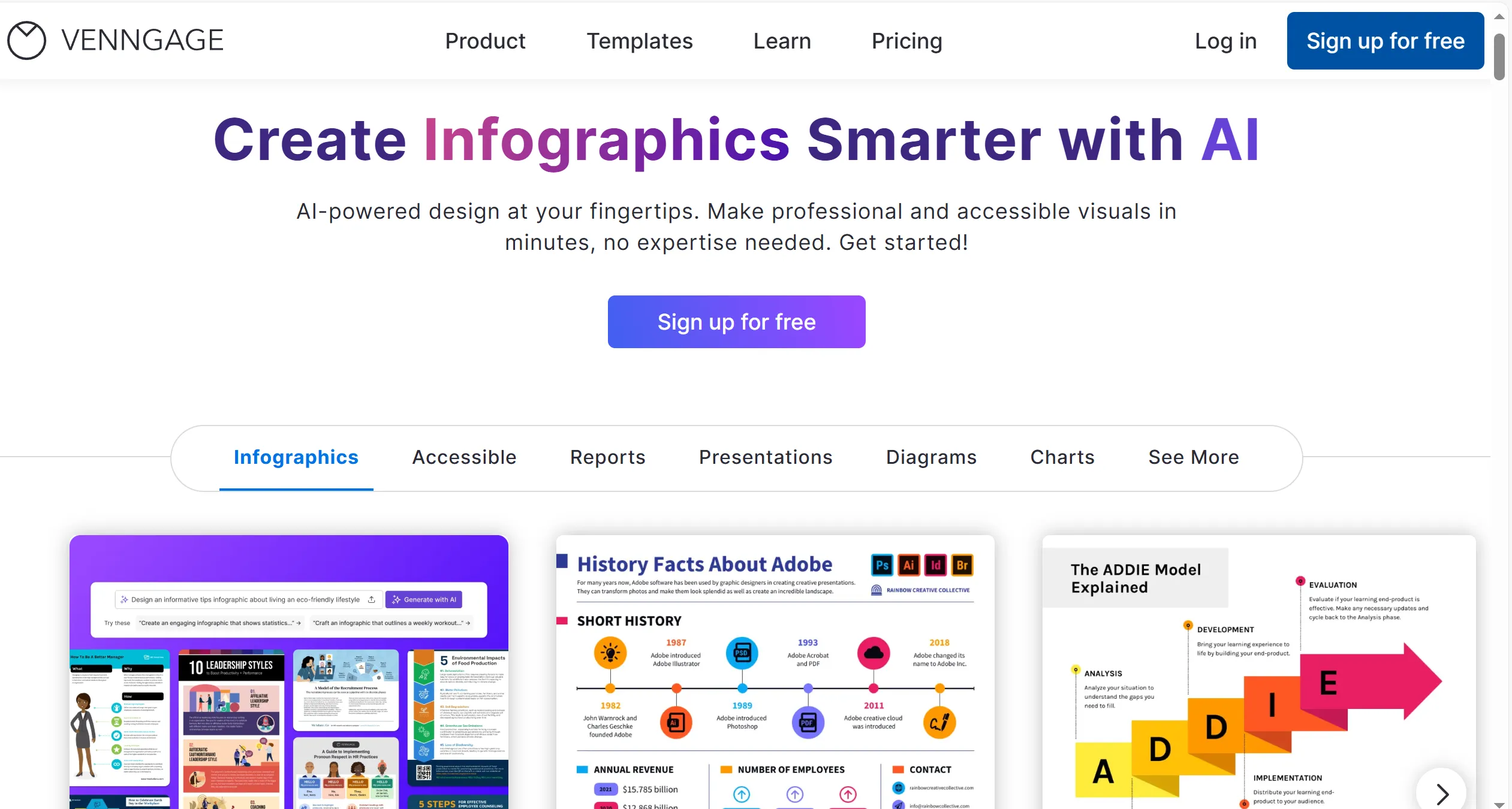Click the page scrollbar thumb
Image resolution: width=1512 pixels, height=809 pixels.
[1499, 56]
